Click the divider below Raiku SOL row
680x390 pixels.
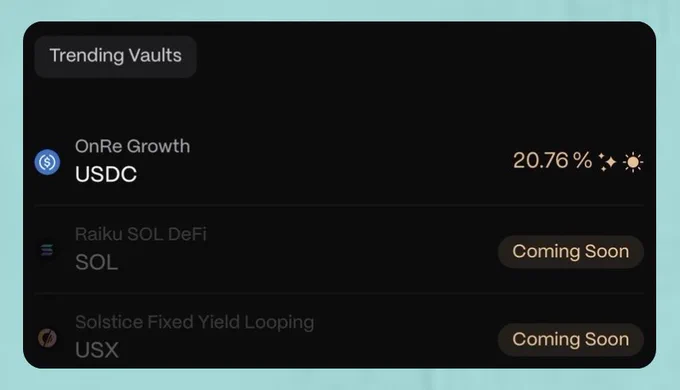[339, 293]
